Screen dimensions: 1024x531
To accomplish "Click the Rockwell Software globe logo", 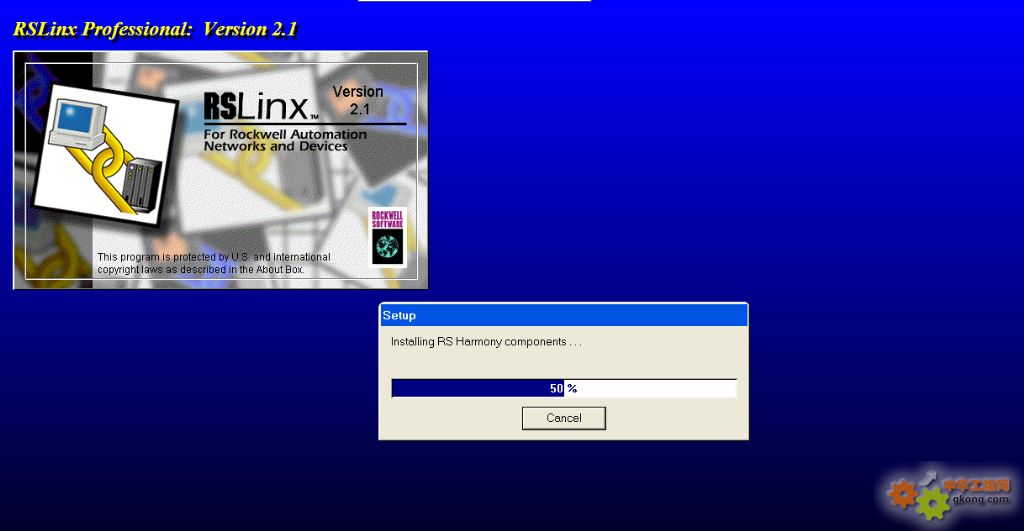I will tap(387, 237).
